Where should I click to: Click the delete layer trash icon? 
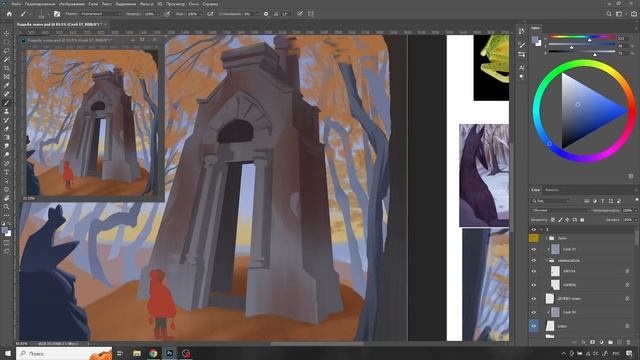[628, 342]
